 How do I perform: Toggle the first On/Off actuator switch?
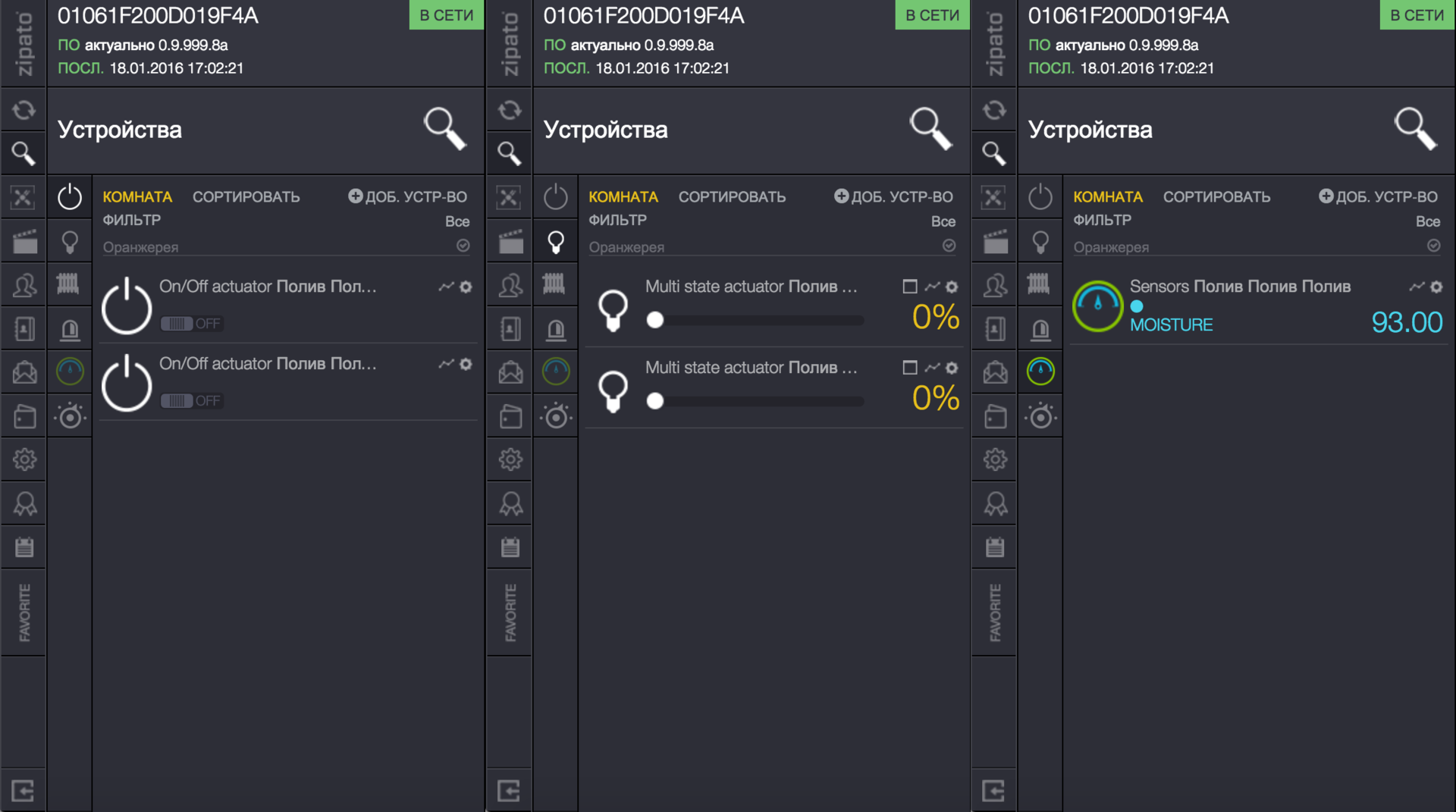[x=177, y=324]
